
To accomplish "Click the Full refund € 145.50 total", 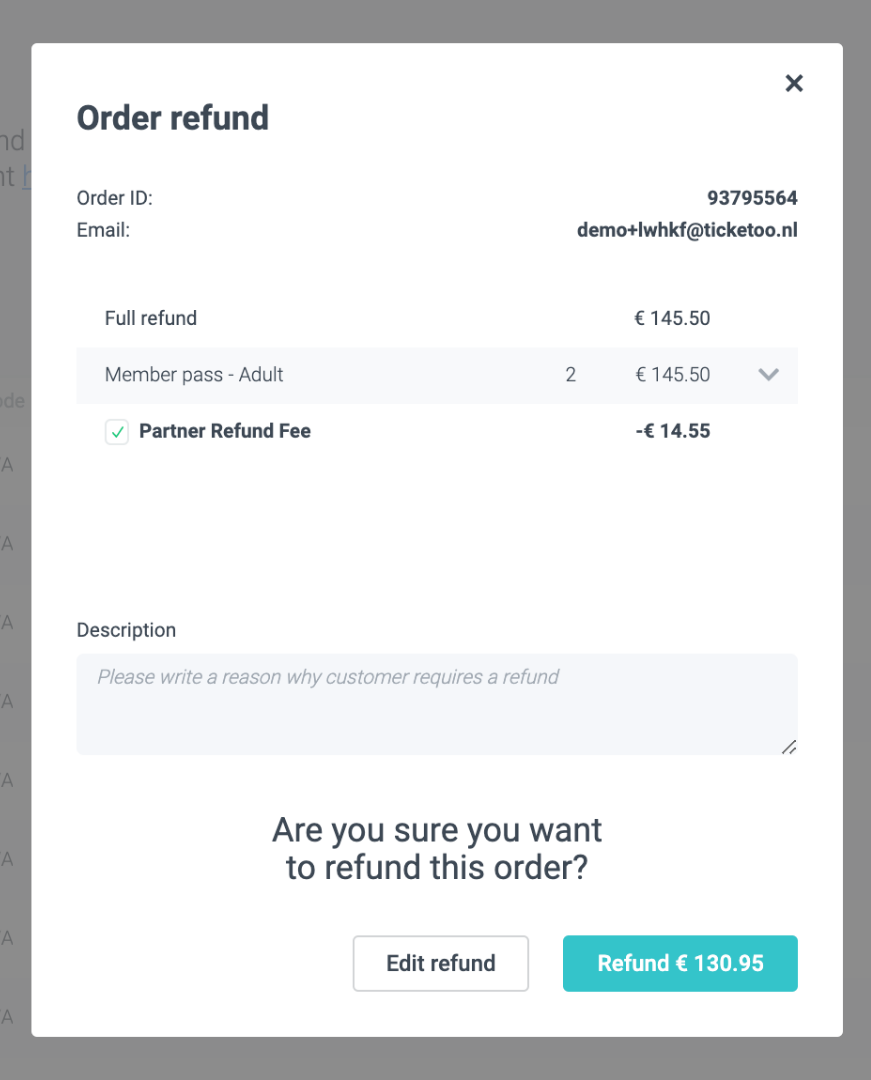I will [672, 318].
